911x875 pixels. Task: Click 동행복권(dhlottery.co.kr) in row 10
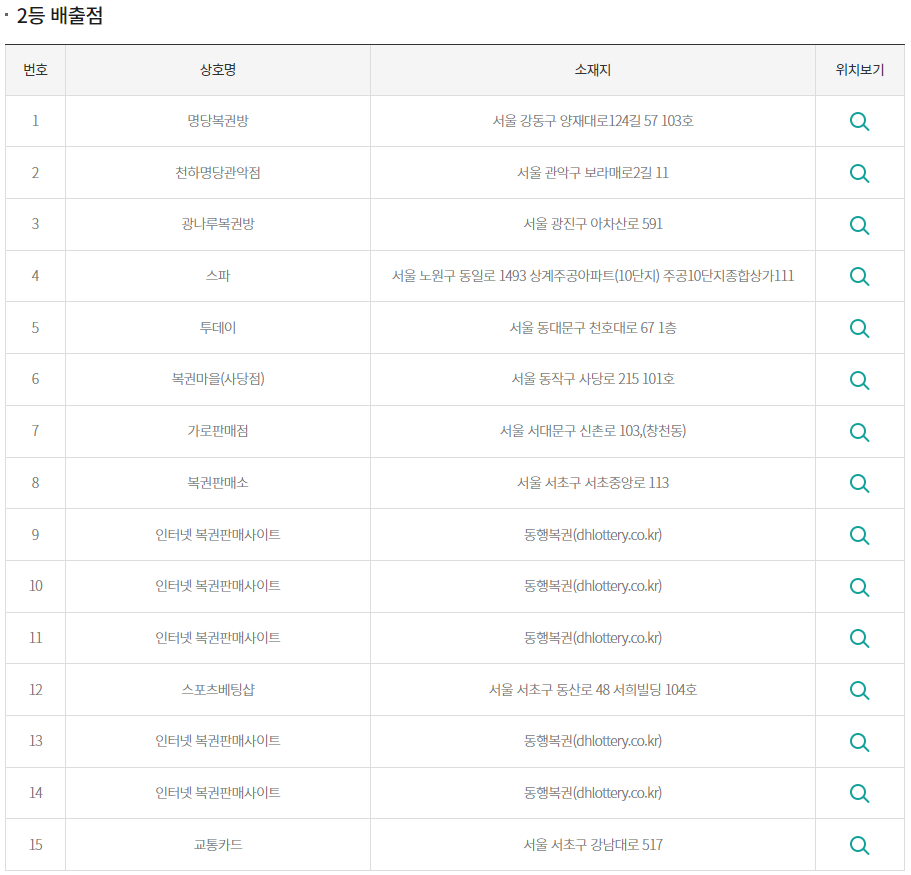click(x=593, y=586)
